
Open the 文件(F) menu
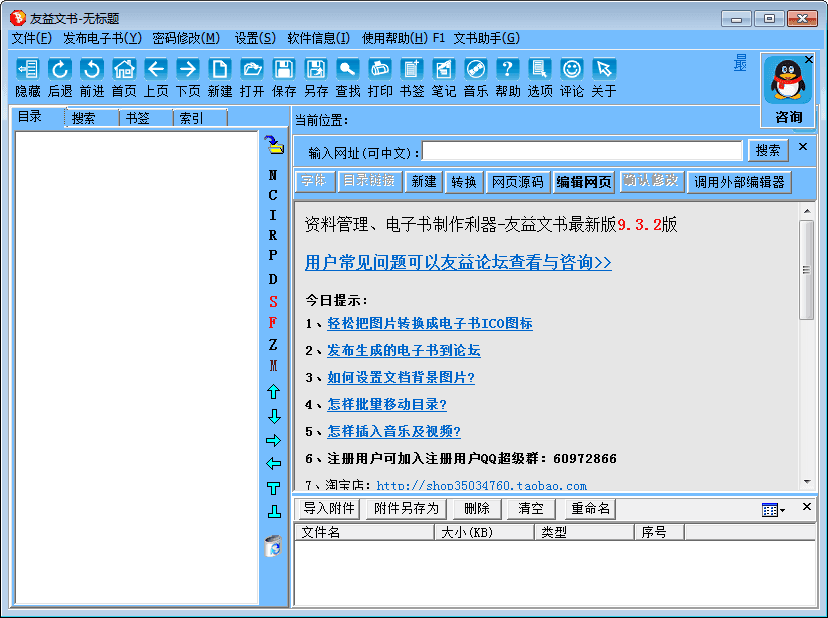click(x=31, y=38)
